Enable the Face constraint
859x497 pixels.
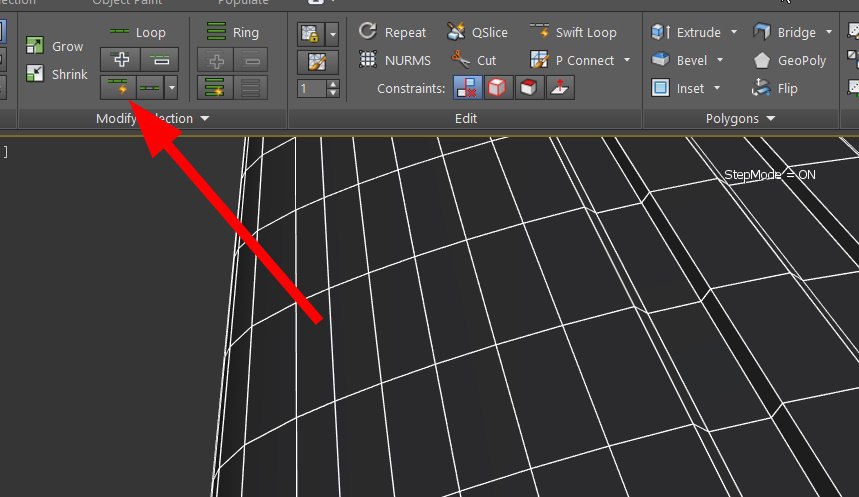coord(529,88)
